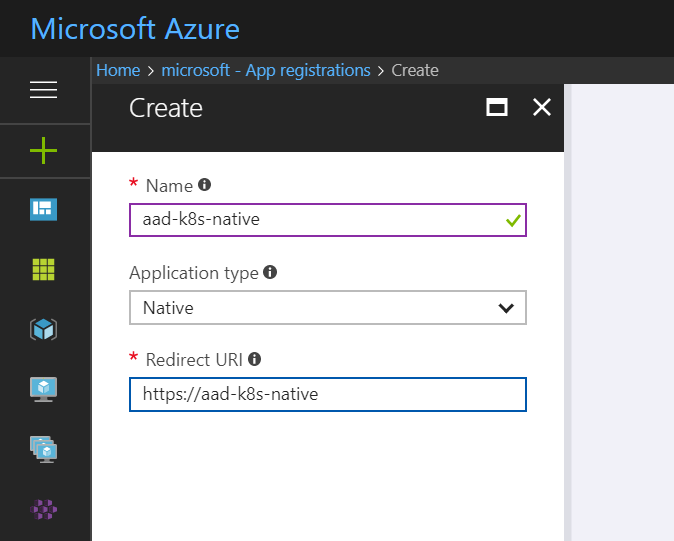This screenshot has width=674, height=541.
Task: Click the stacked monitors sidebar icon
Action: (x=43, y=449)
